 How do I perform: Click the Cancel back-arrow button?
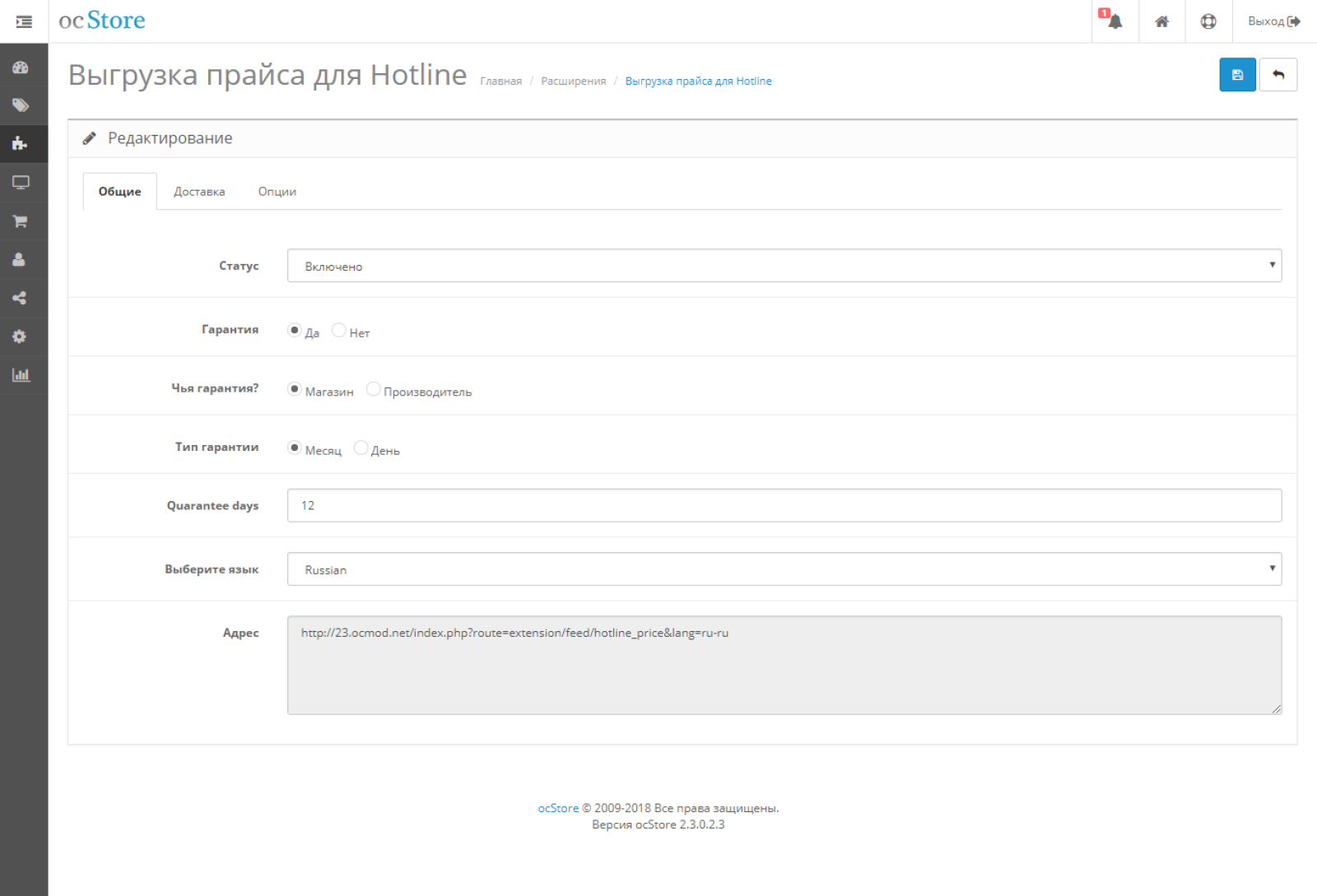pyautogui.click(x=1278, y=75)
